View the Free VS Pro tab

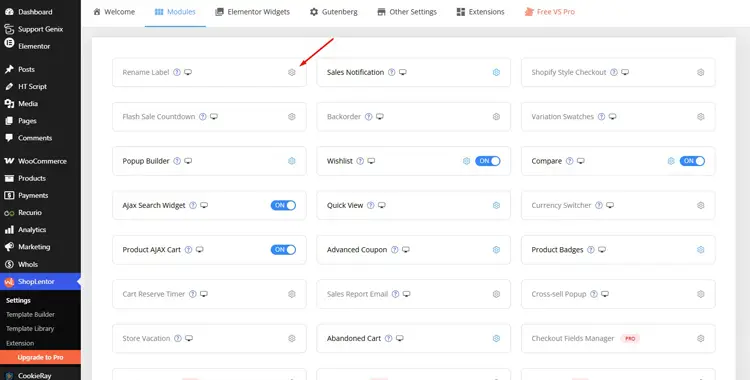tap(550, 12)
